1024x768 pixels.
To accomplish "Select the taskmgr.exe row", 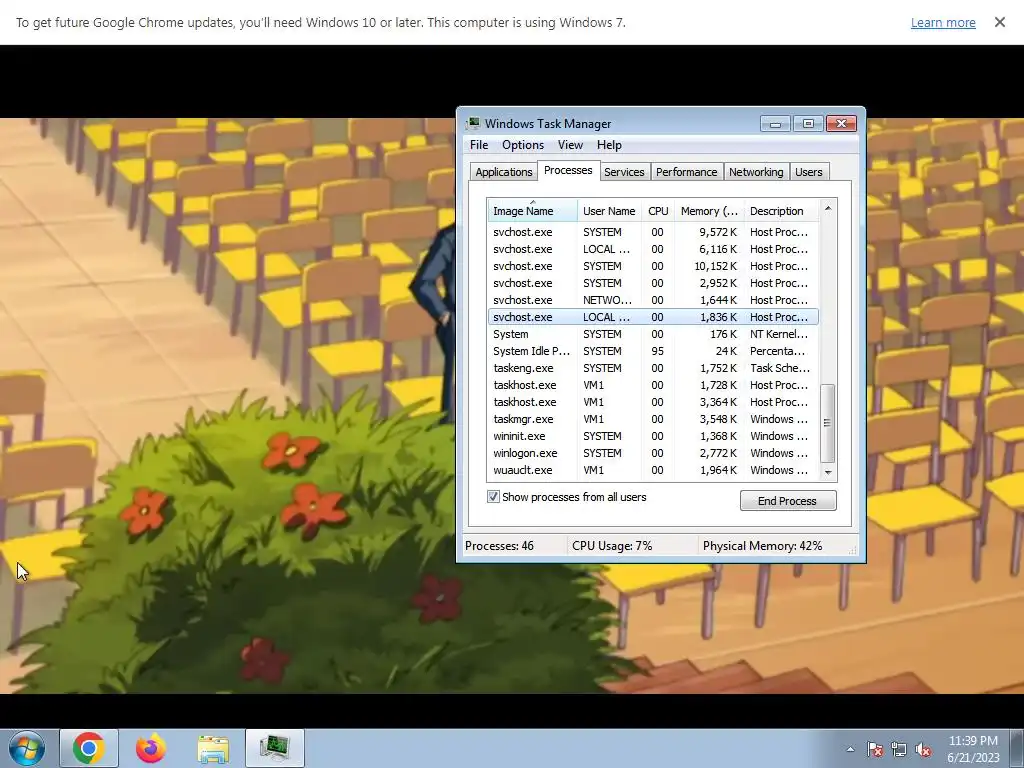I will [x=653, y=419].
